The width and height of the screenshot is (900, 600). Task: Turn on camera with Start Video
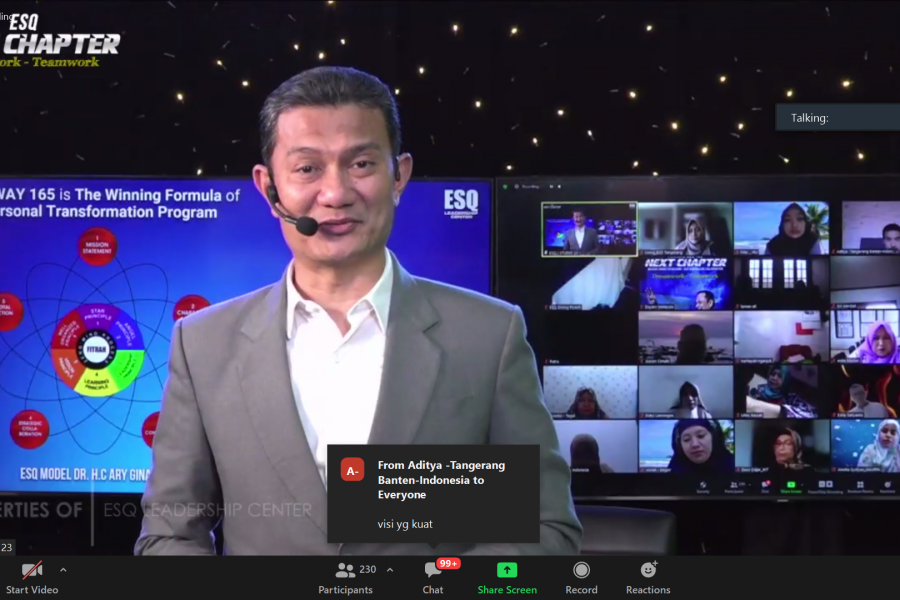[x=30, y=576]
